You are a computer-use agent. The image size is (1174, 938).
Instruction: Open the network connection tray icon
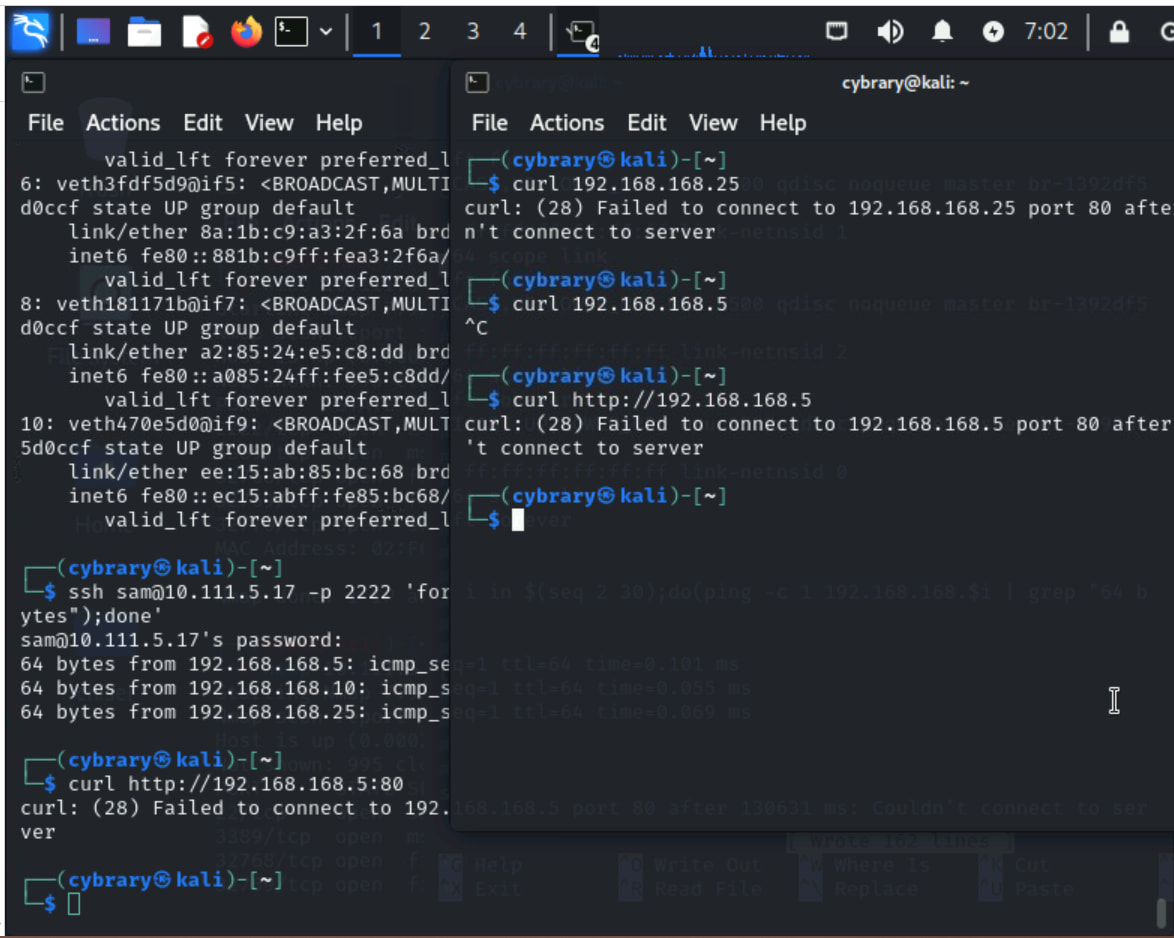(x=837, y=32)
